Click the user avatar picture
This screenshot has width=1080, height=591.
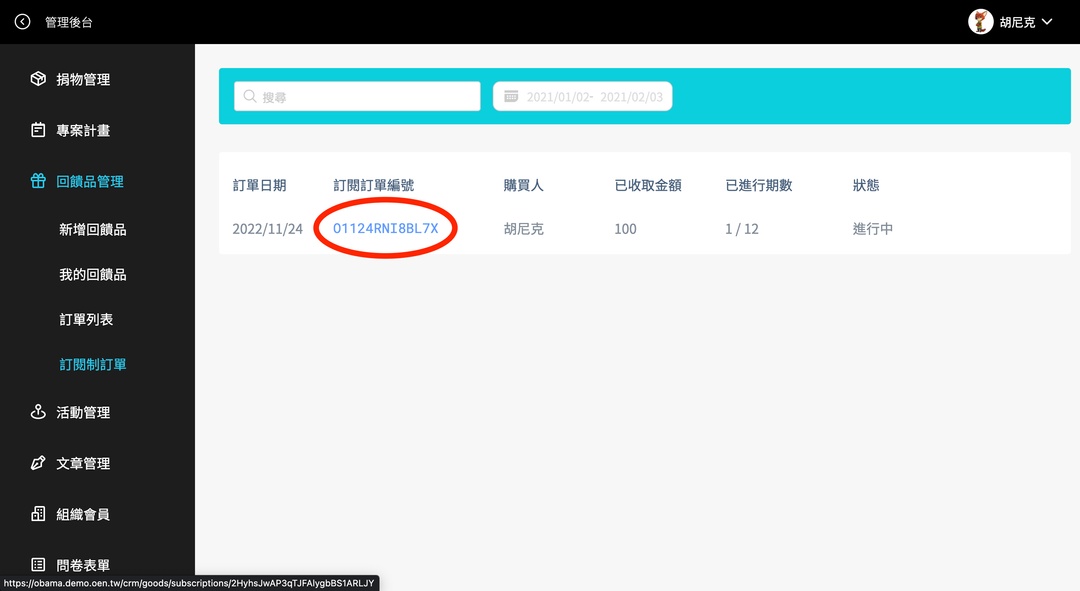click(x=981, y=22)
